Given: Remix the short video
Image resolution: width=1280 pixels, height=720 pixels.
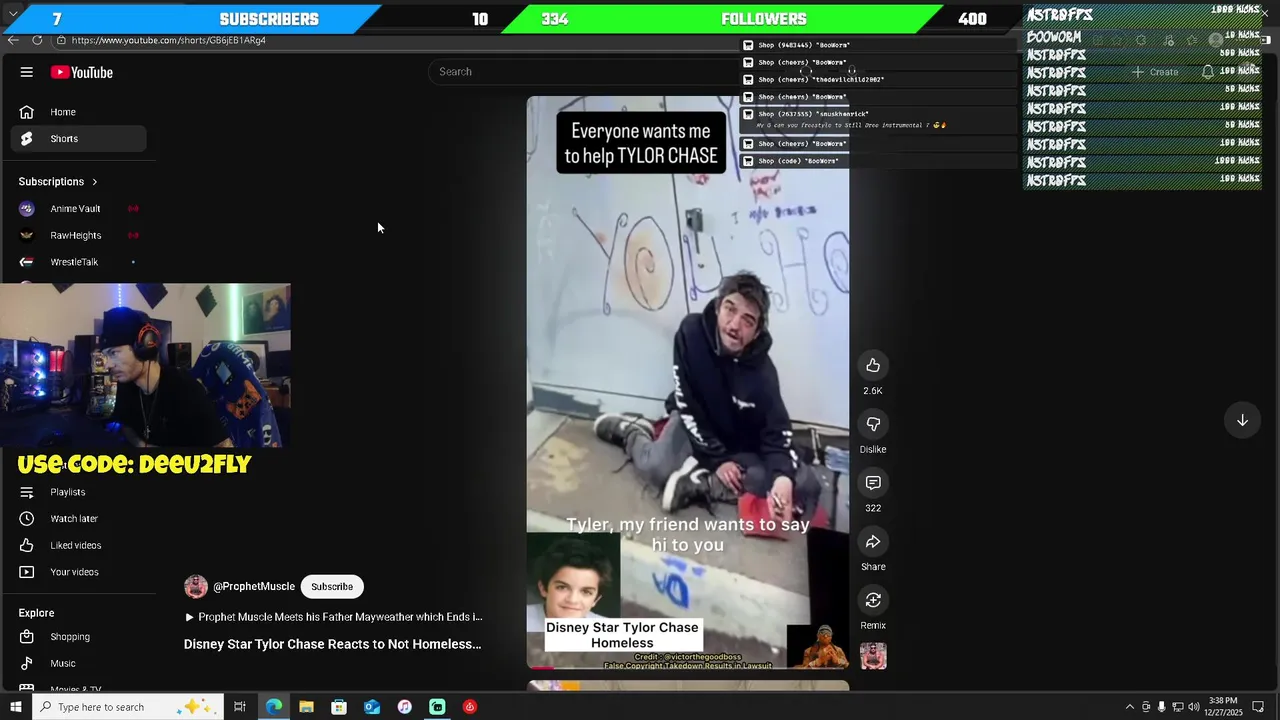Looking at the screenshot, I should [873, 600].
